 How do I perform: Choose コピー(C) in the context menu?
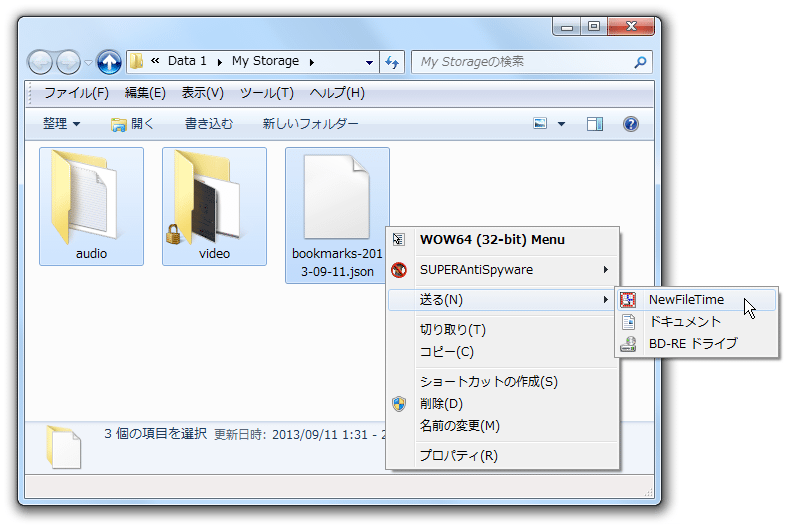pos(503,352)
